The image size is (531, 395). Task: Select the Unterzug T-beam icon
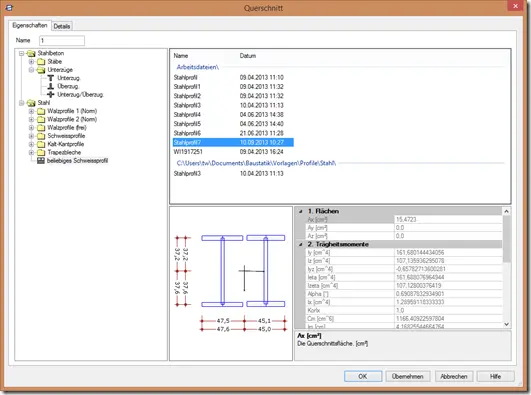pyautogui.click(x=51, y=78)
